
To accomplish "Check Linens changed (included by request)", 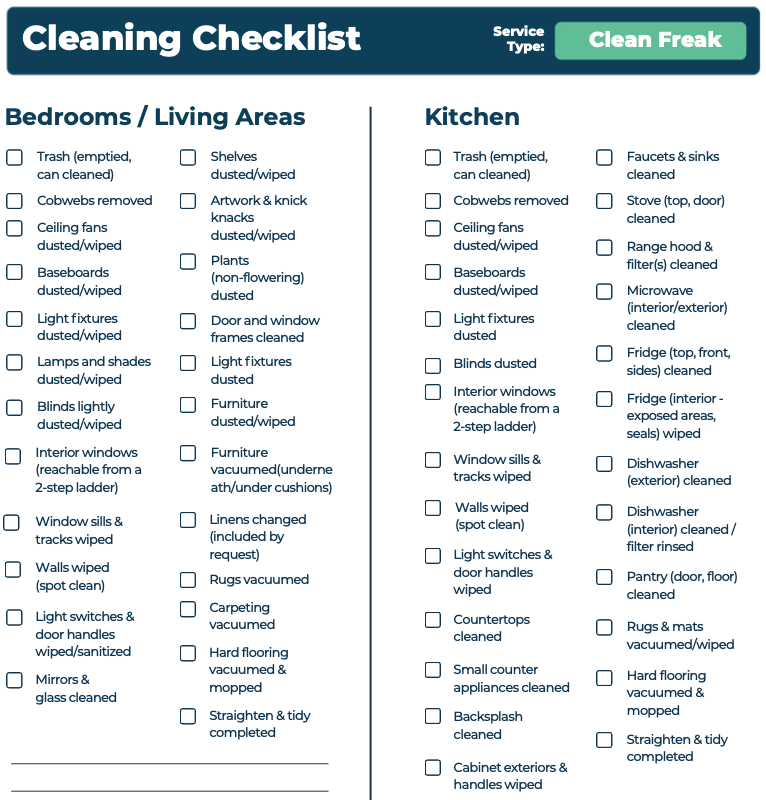I will (x=188, y=520).
